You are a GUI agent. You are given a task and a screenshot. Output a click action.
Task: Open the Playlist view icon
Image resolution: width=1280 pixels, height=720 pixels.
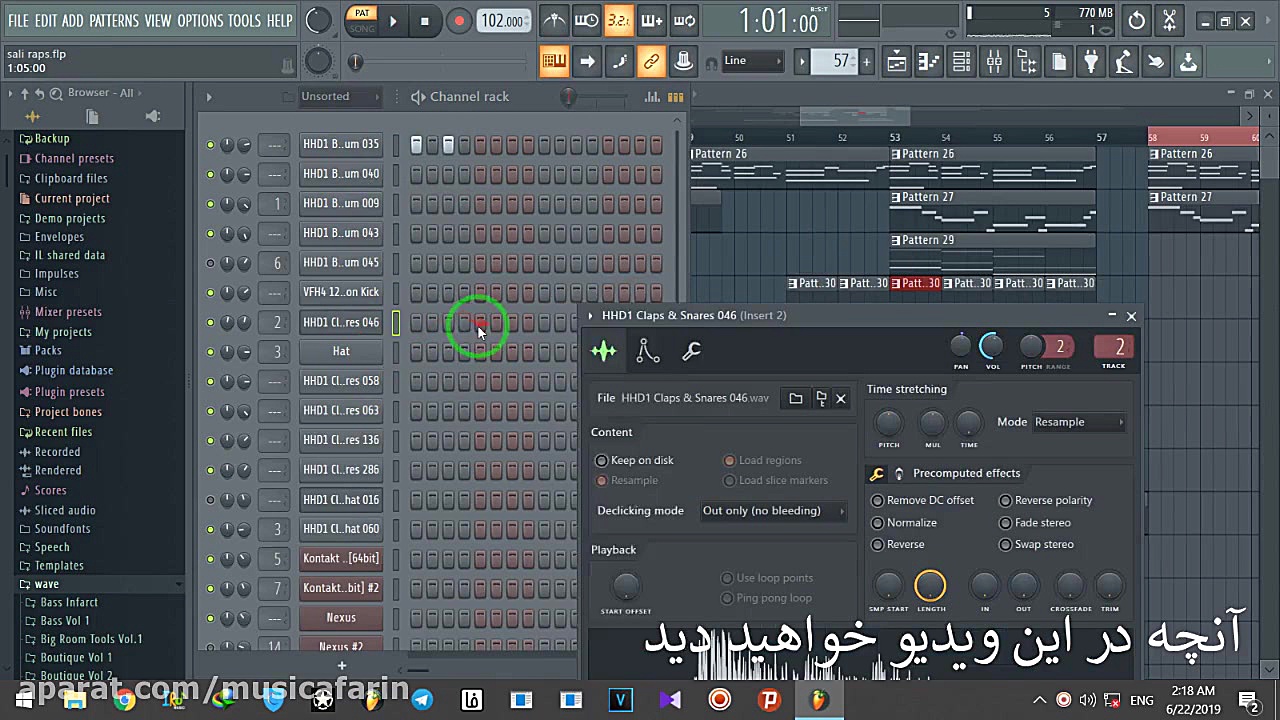[896, 62]
